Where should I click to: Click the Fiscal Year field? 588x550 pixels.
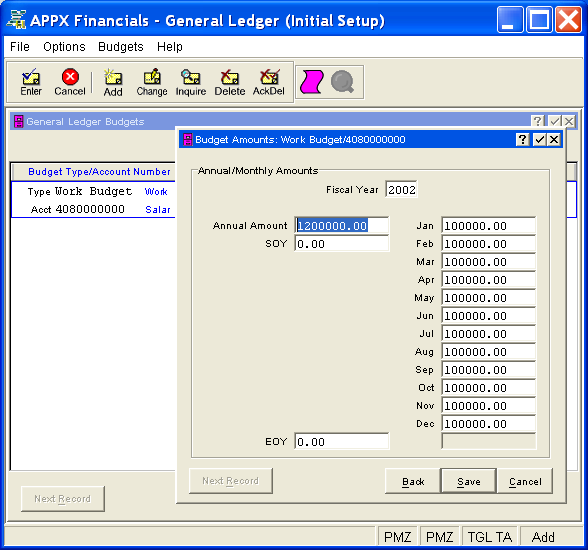click(x=401, y=190)
